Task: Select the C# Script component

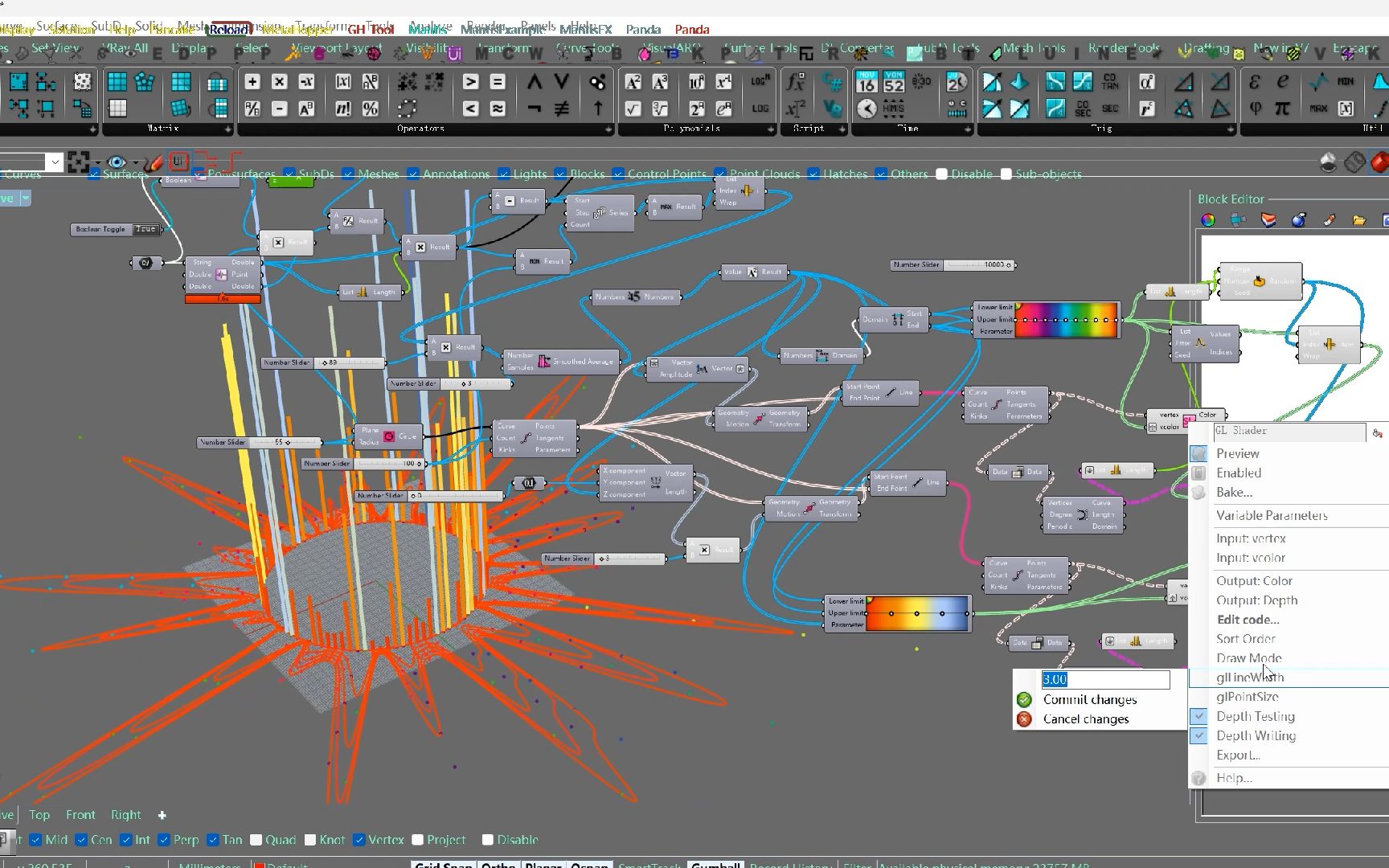Action: pos(833,82)
